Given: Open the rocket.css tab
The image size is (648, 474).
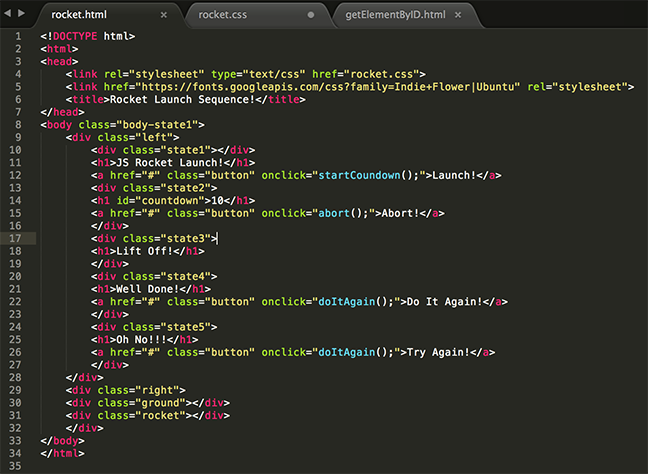Looking at the screenshot, I should coord(222,15).
